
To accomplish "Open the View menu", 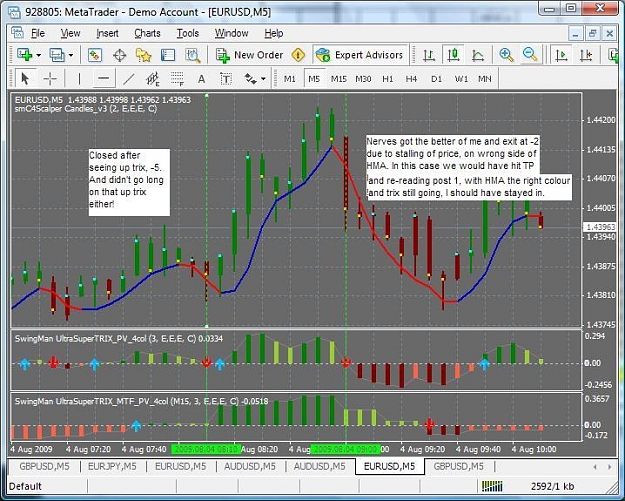I will pos(70,33).
